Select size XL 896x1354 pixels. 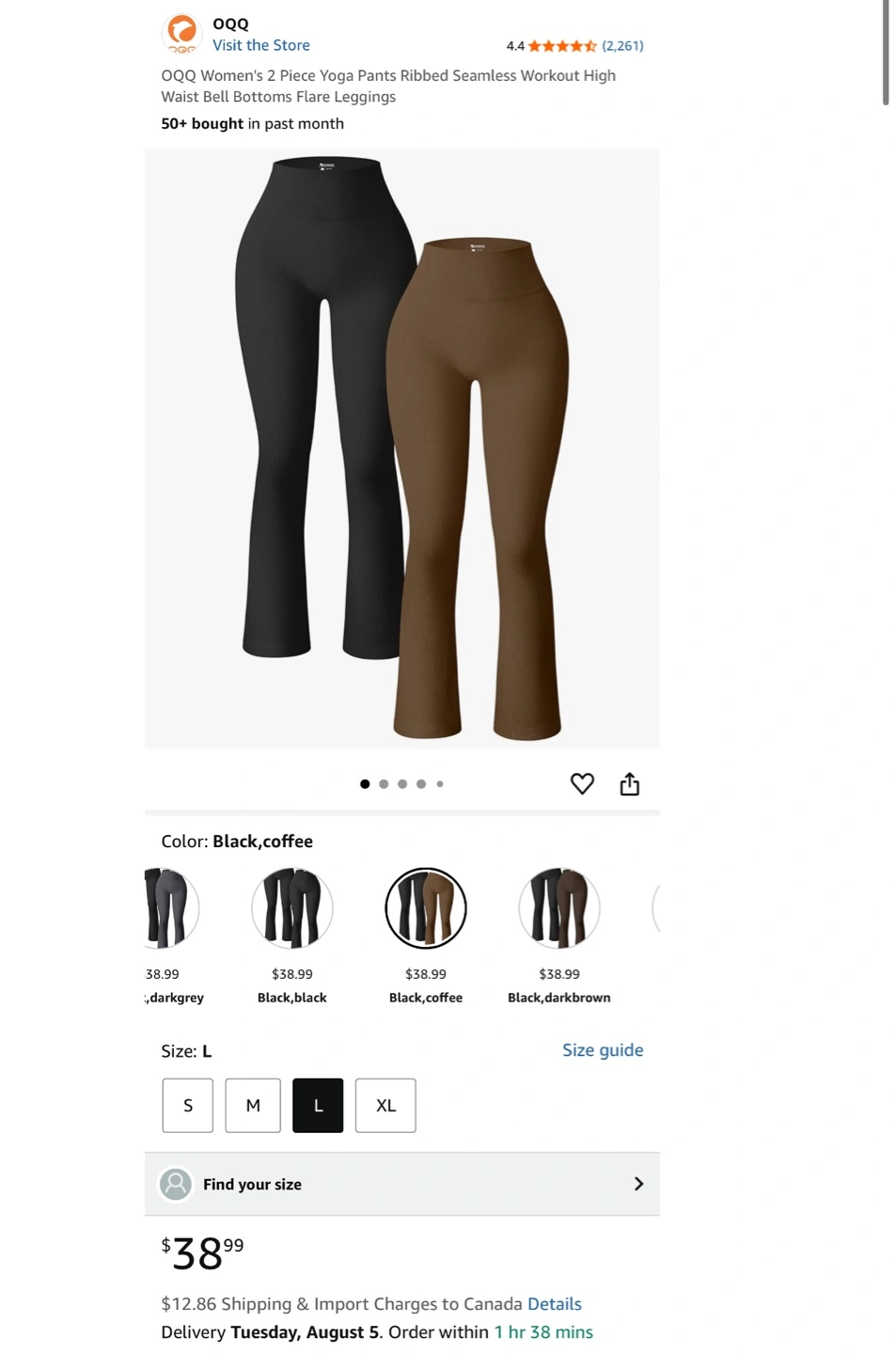coord(385,1105)
